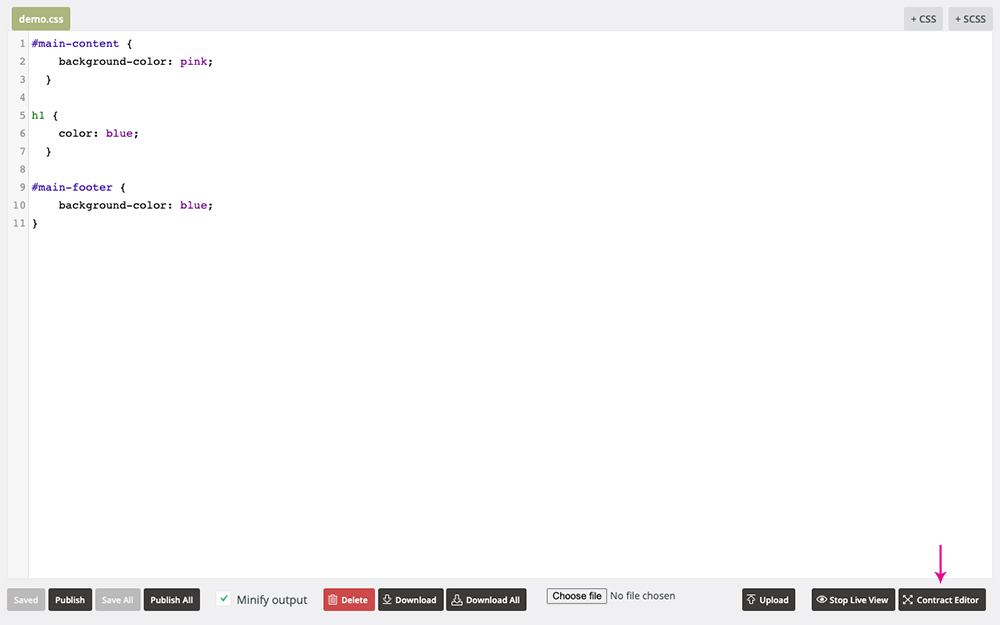Click the "No file chosen" text
This screenshot has height=625, width=1000.
coord(642,596)
